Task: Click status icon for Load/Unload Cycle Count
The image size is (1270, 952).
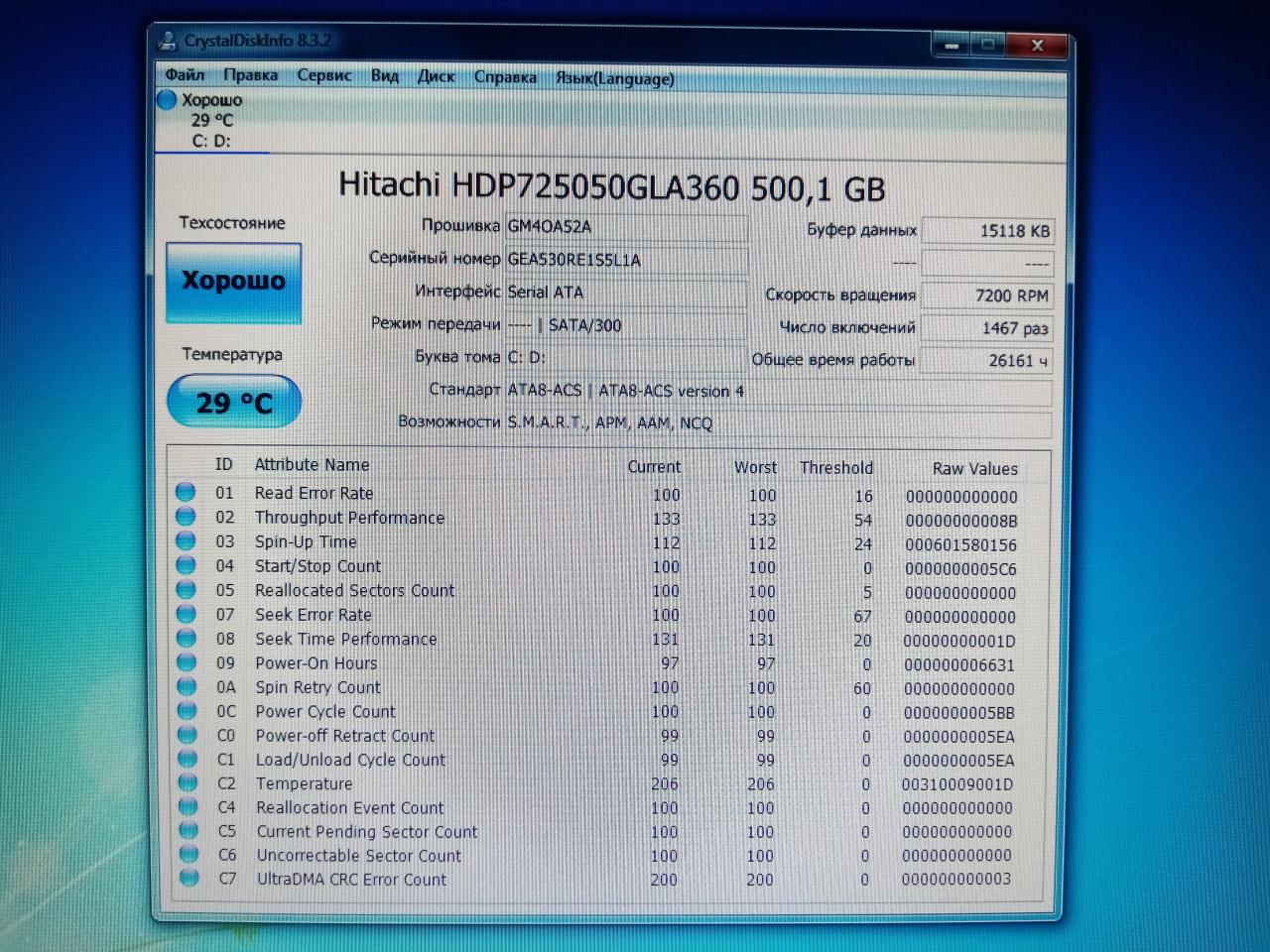Action: (188, 758)
